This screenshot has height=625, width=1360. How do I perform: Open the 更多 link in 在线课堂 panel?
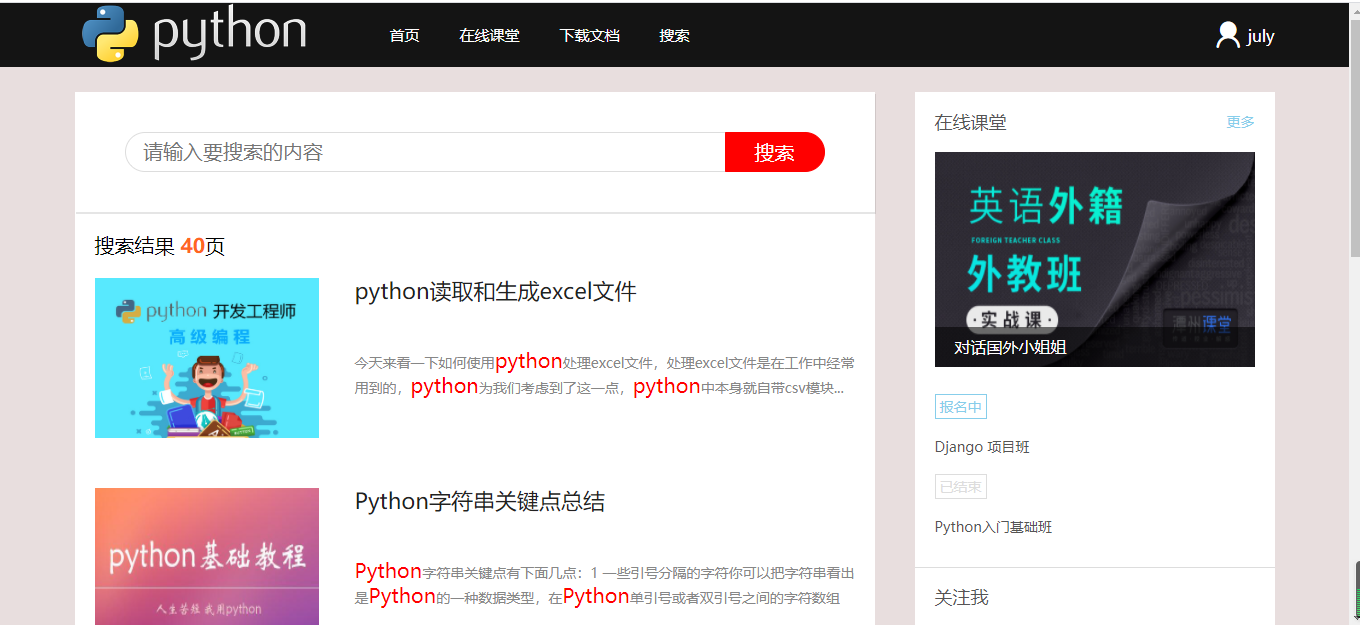point(1240,121)
